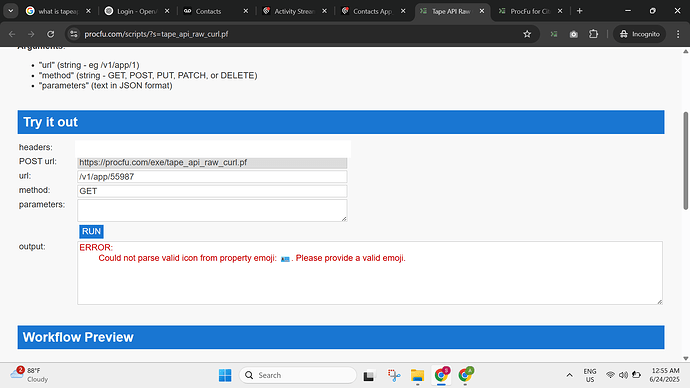Open a new browser tab
This screenshot has width=690, height=388.
coord(580,11)
